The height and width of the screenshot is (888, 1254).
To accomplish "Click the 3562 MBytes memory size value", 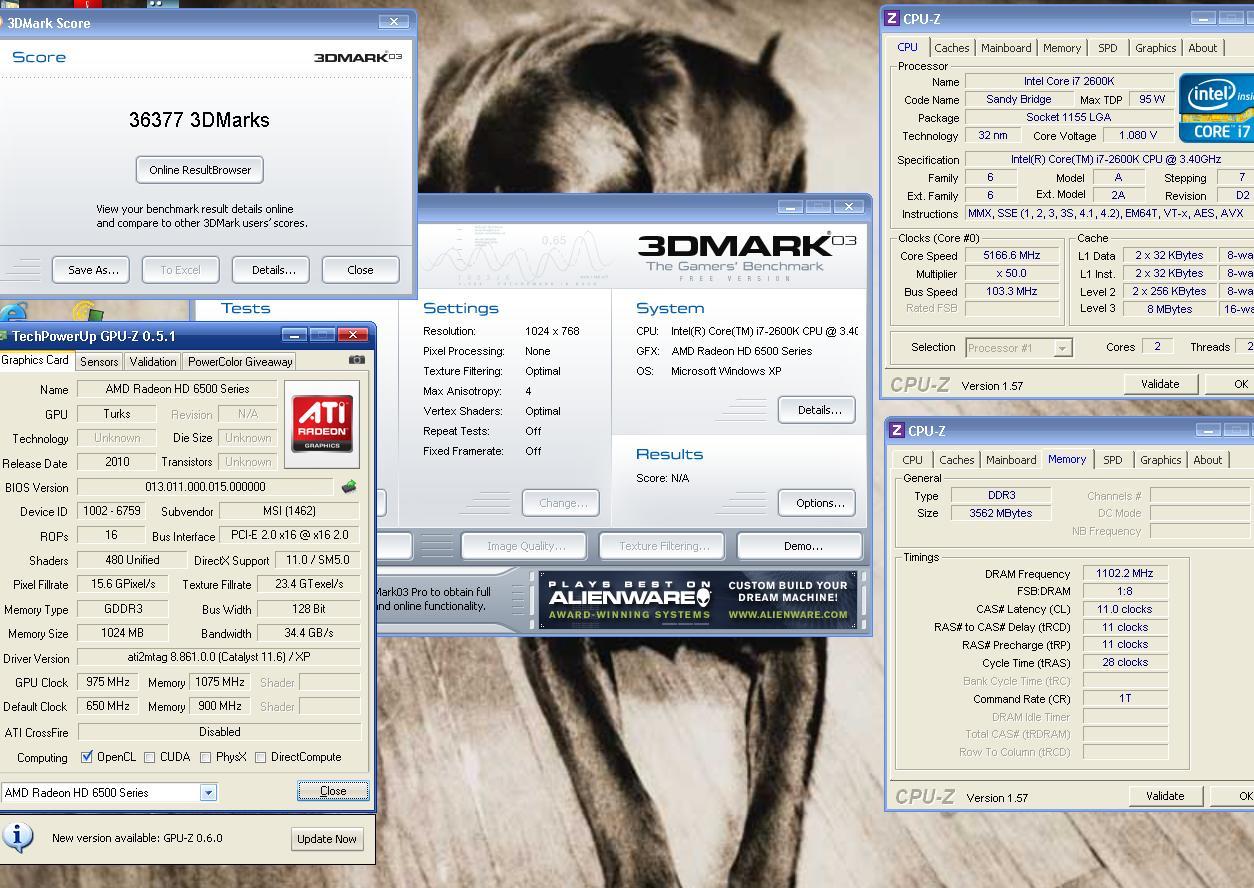I will coord(1001,513).
